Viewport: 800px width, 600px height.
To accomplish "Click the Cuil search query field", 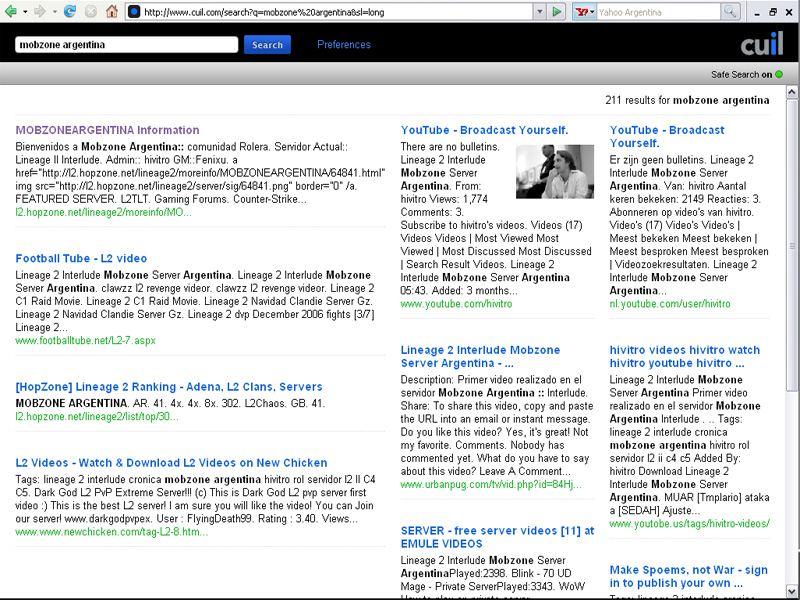I will point(125,45).
